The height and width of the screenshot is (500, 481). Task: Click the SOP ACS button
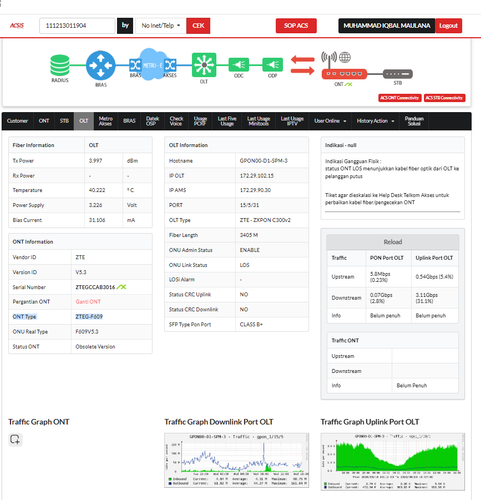[296, 26]
